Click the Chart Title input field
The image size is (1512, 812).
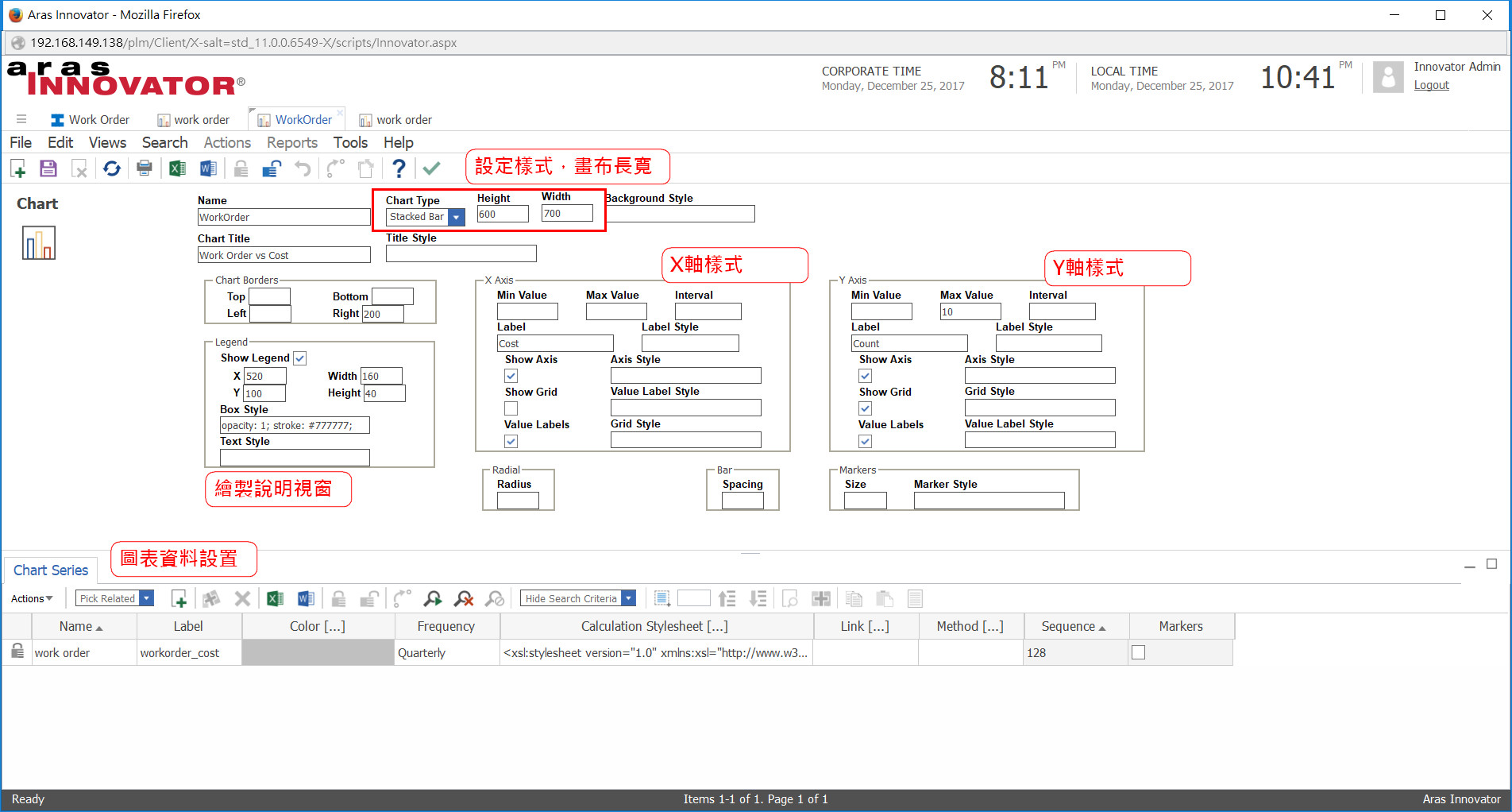pyautogui.click(x=283, y=255)
